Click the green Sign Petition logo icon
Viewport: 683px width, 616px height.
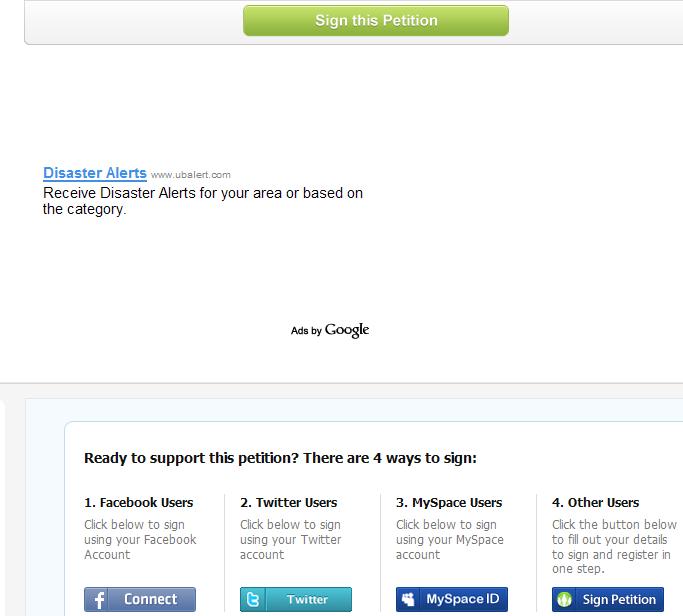pyautogui.click(x=564, y=599)
